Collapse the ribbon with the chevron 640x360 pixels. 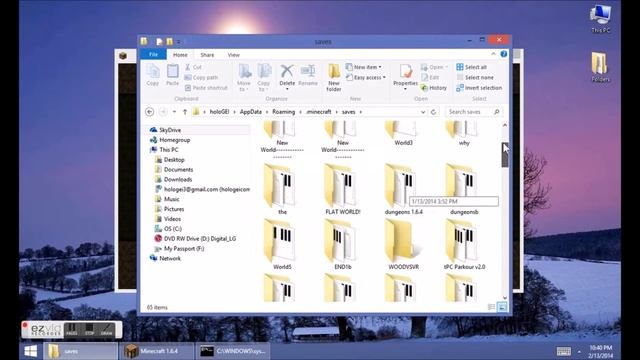tap(493, 54)
